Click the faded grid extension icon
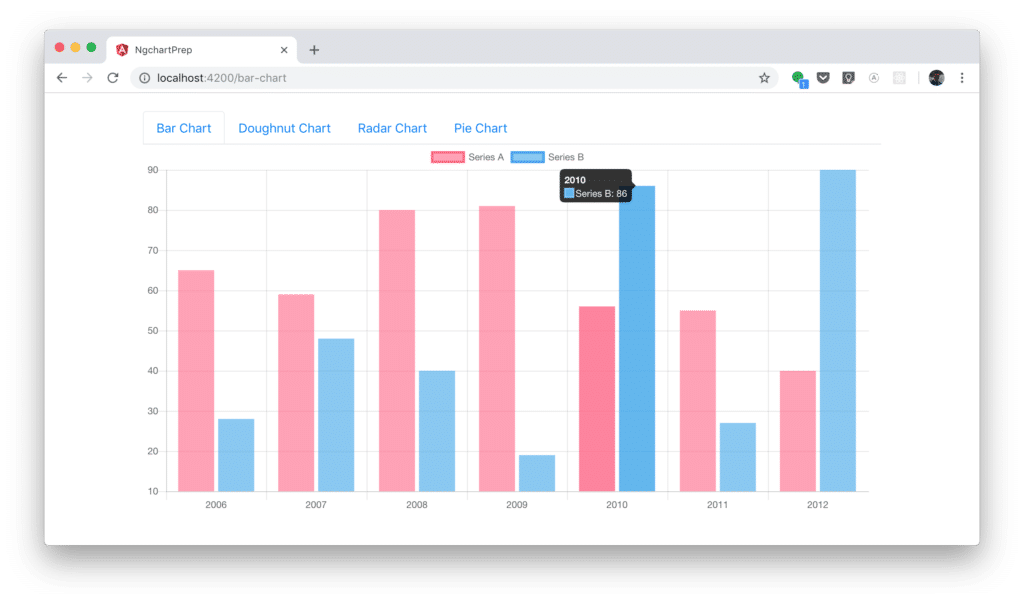Viewport: 1024px width, 604px height. (x=899, y=78)
